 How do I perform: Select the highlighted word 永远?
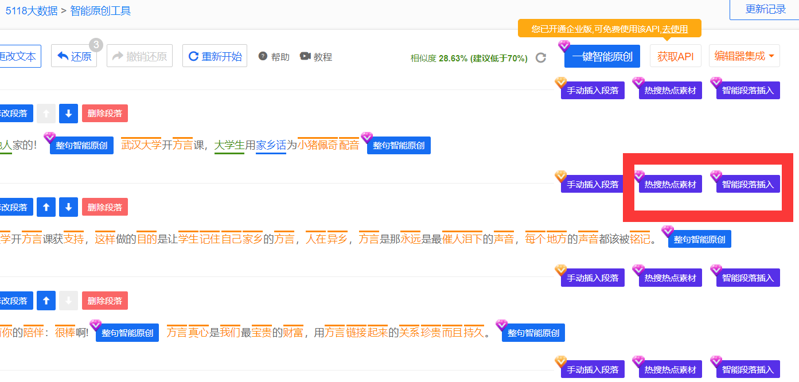410,238
